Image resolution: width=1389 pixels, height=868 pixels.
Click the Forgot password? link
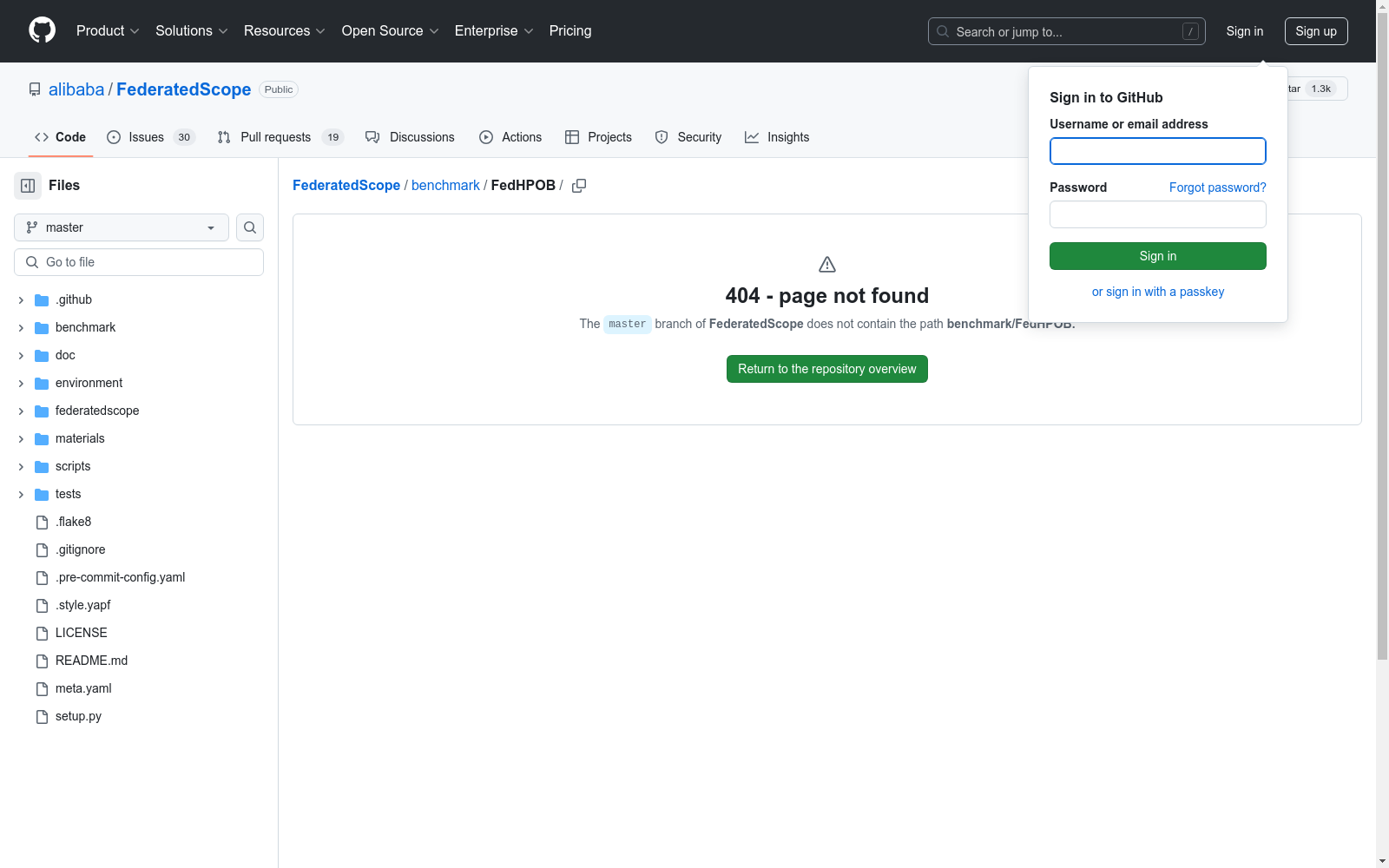[1217, 187]
